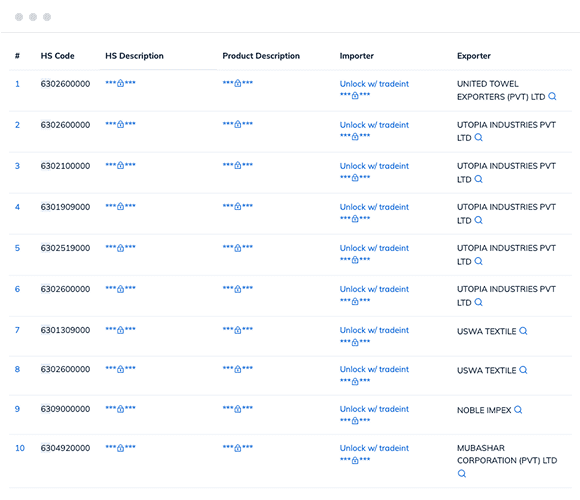This screenshot has height=500, width=580.
Task: Click magnifier beside Noble Impex
Action: click(x=518, y=410)
